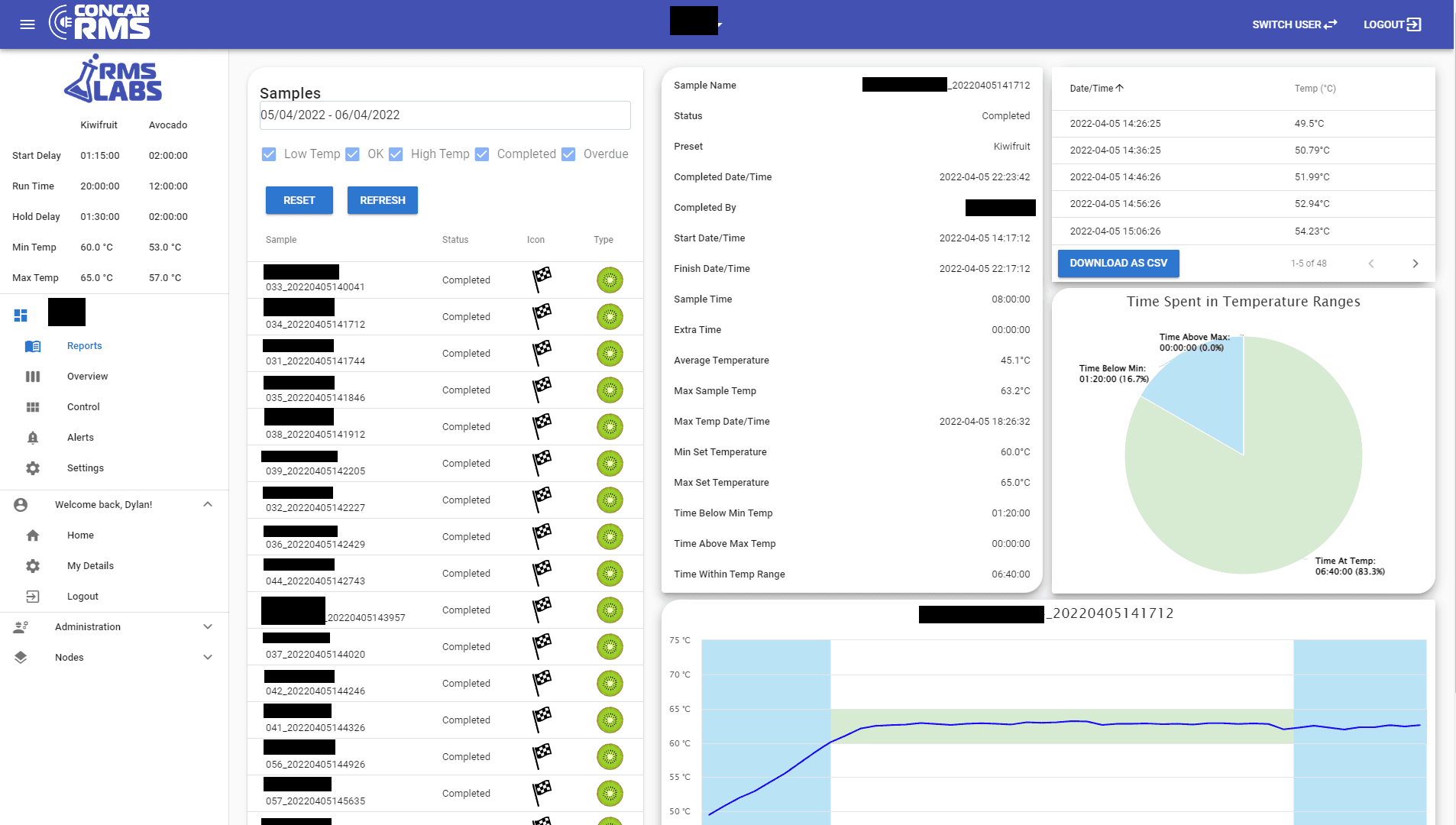Click the Nodes layers icon

(21, 658)
